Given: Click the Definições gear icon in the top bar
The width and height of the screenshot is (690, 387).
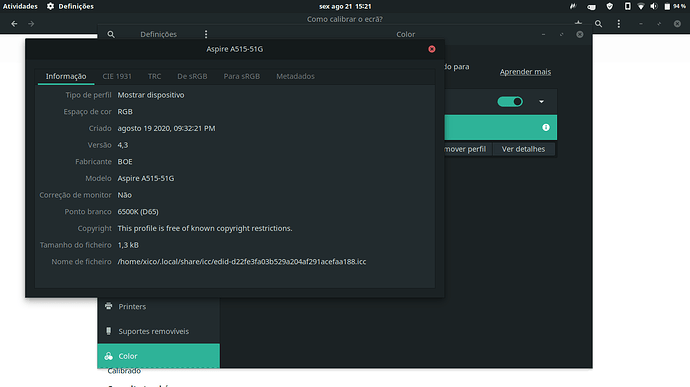Looking at the screenshot, I should 51,6.
